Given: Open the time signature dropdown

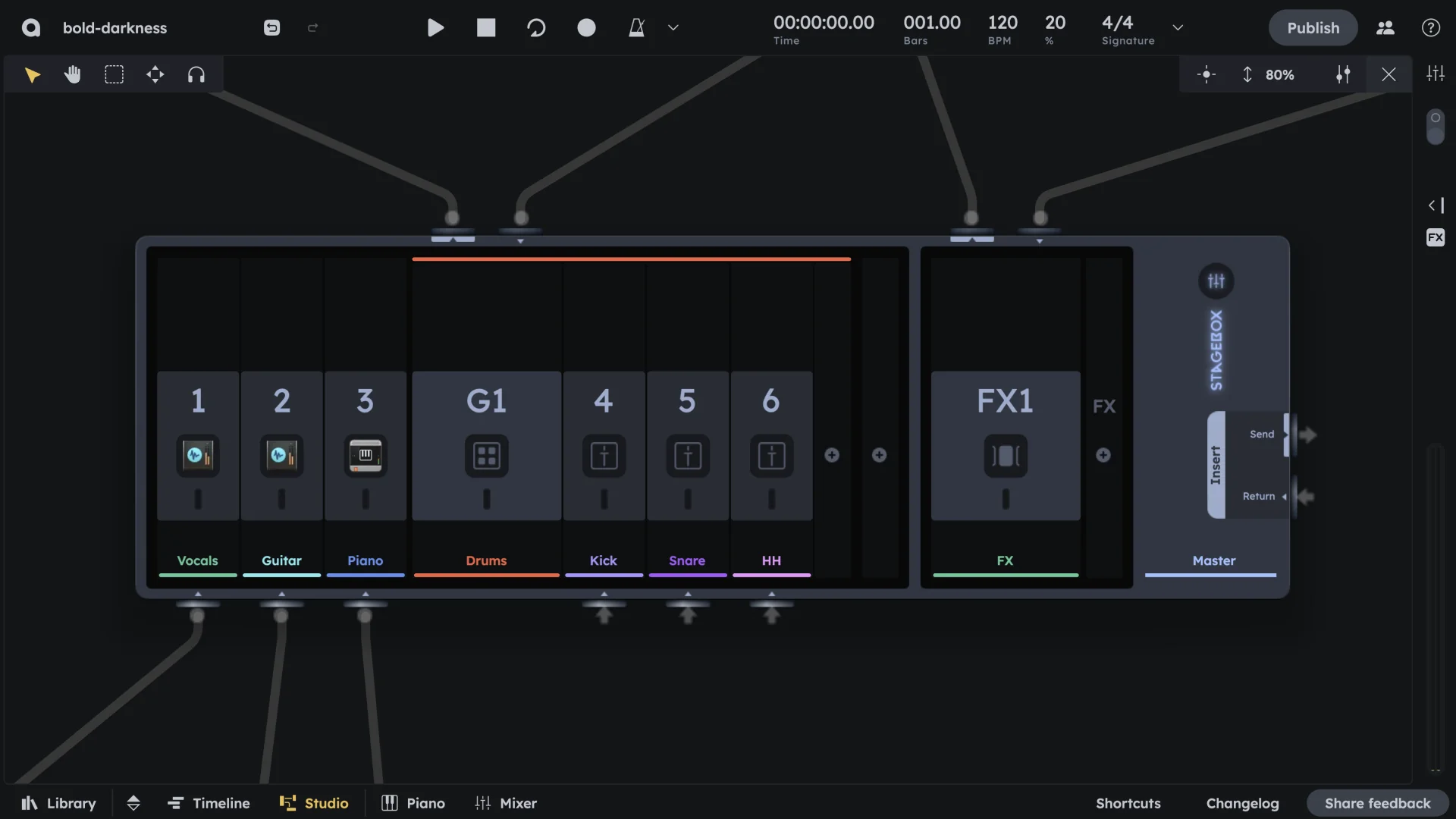Looking at the screenshot, I should [x=1178, y=27].
